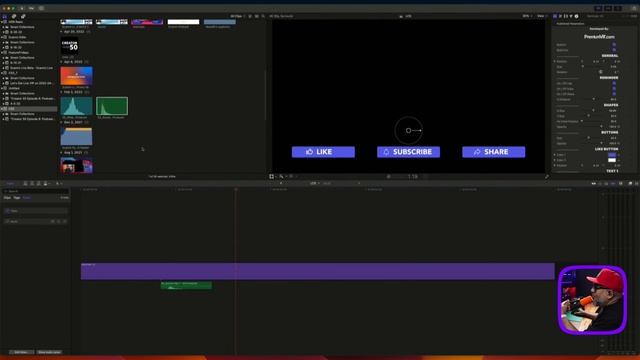
Task: Click the Edit Roles button
Action: pyautogui.click(x=21, y=352)
